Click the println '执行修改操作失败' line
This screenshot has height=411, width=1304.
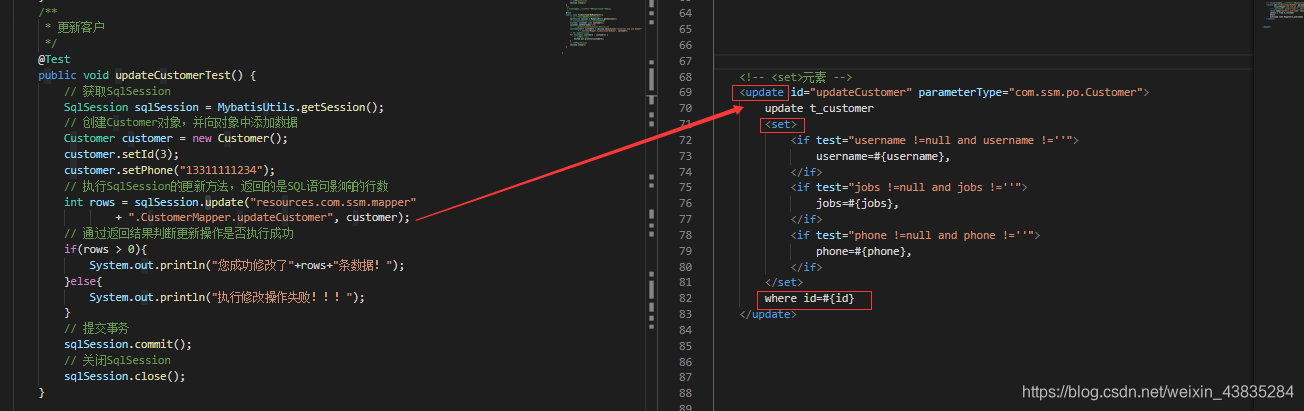(x=227, y=297)
